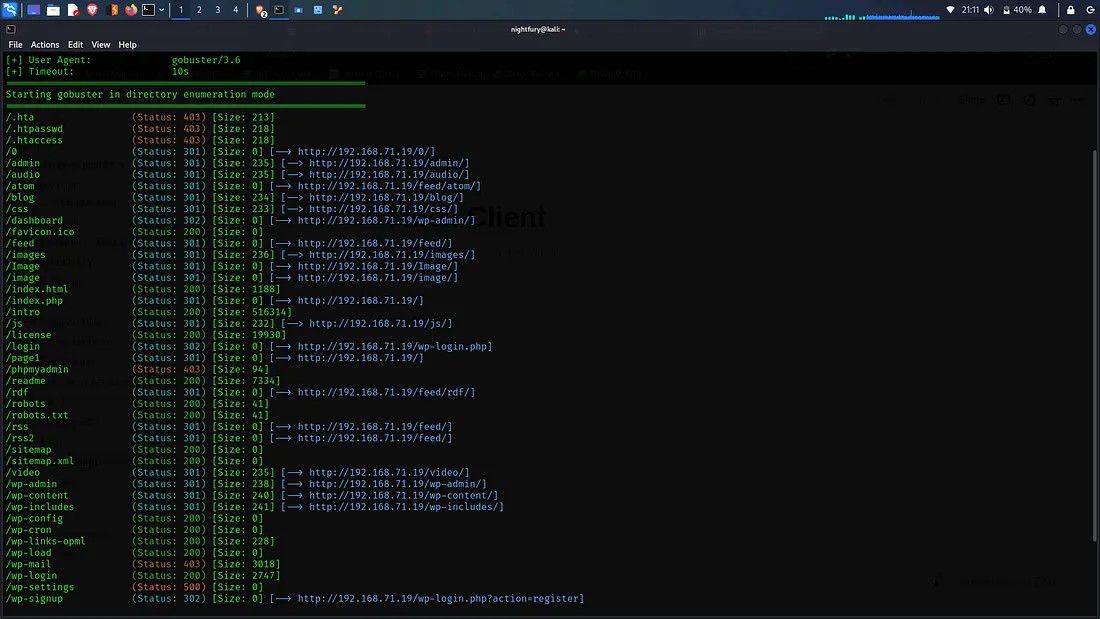Viewport: 1100px width, 619px height.
Task: Click the Wi-Fi network status icon
Action: click(x=950, y=10)
